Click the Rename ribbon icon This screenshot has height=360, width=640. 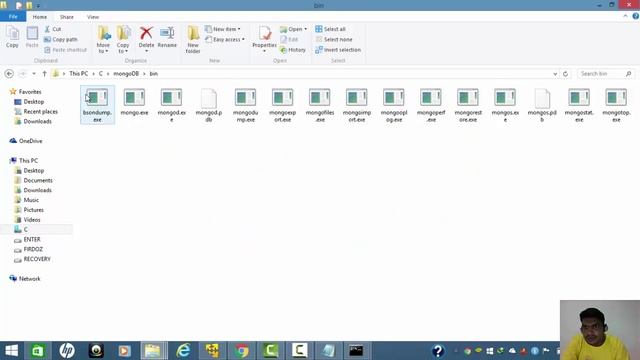[167, 37]
